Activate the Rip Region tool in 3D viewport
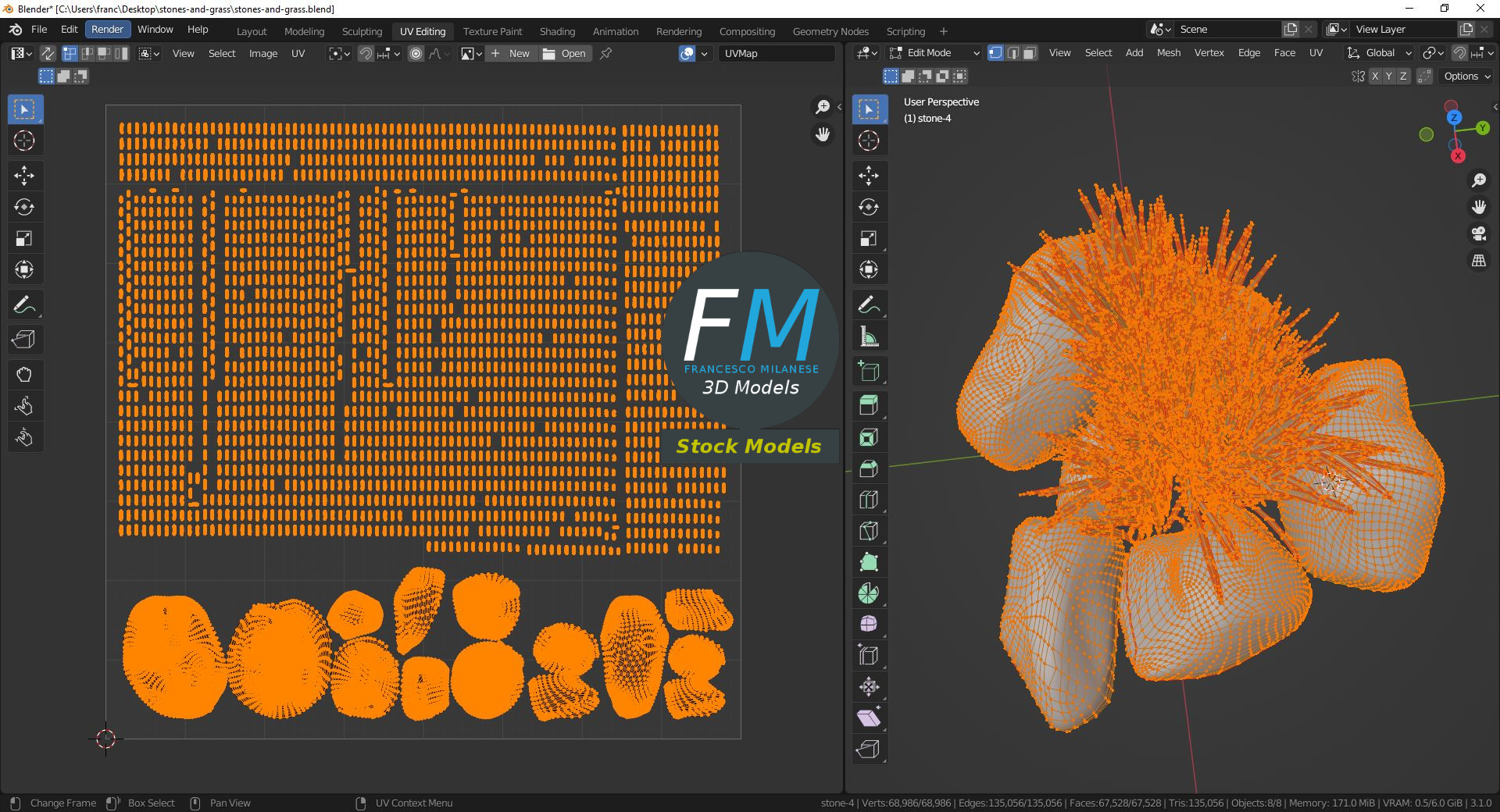The height and width of the screenshot is (812, 1500). click(x=869, y=750)
